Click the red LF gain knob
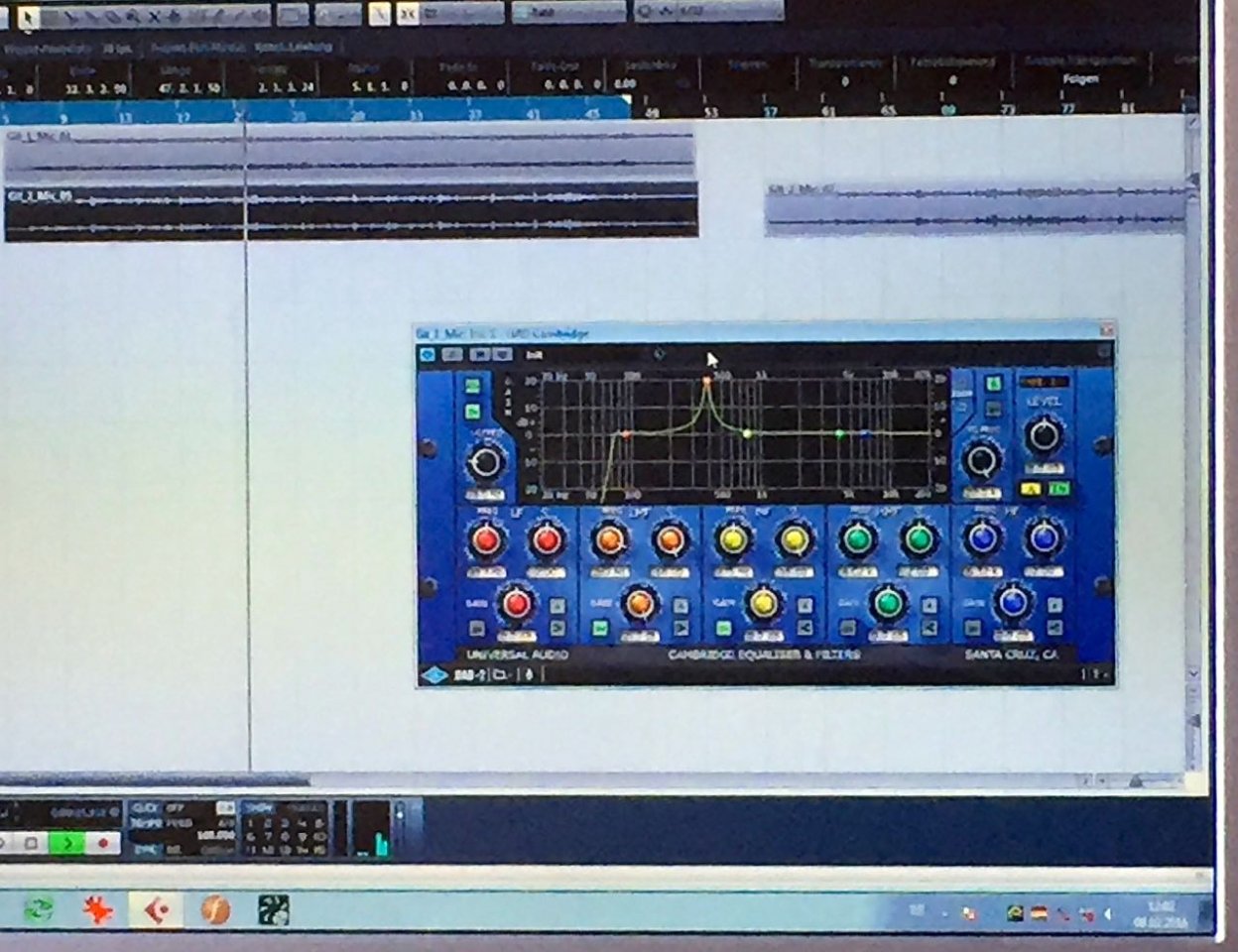 516,603
